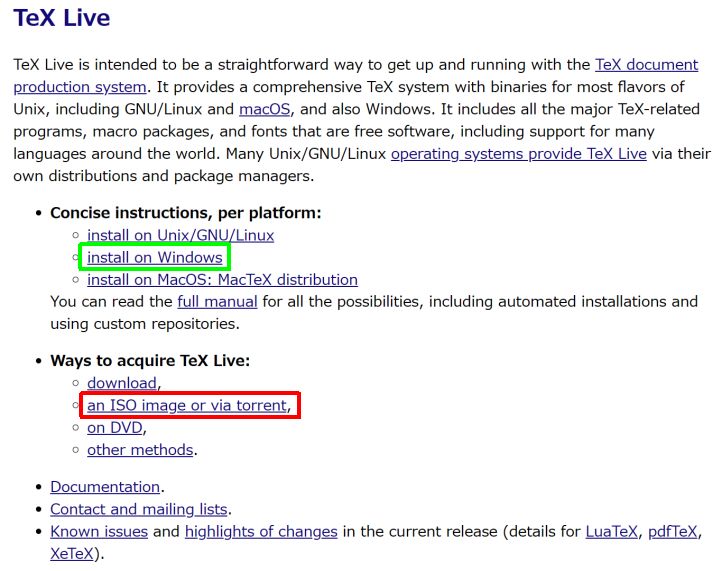Open 'operating systems provide TeX Live' link

(x=518, y=153)
